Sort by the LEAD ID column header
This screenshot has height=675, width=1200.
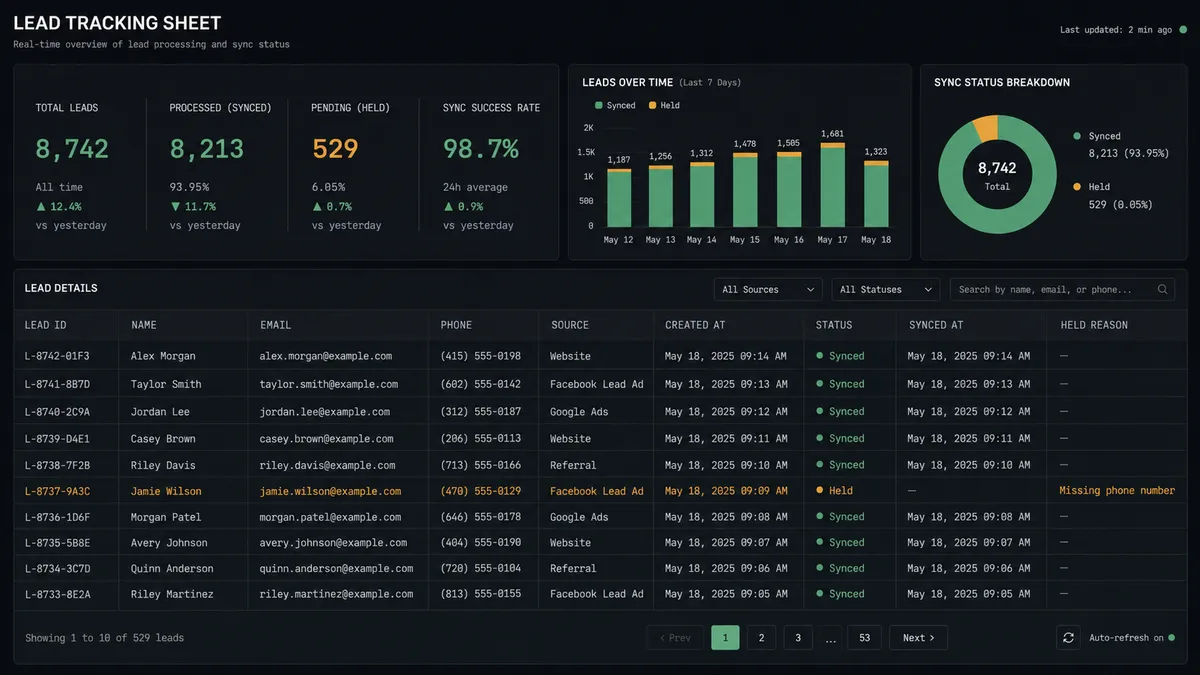45,325
